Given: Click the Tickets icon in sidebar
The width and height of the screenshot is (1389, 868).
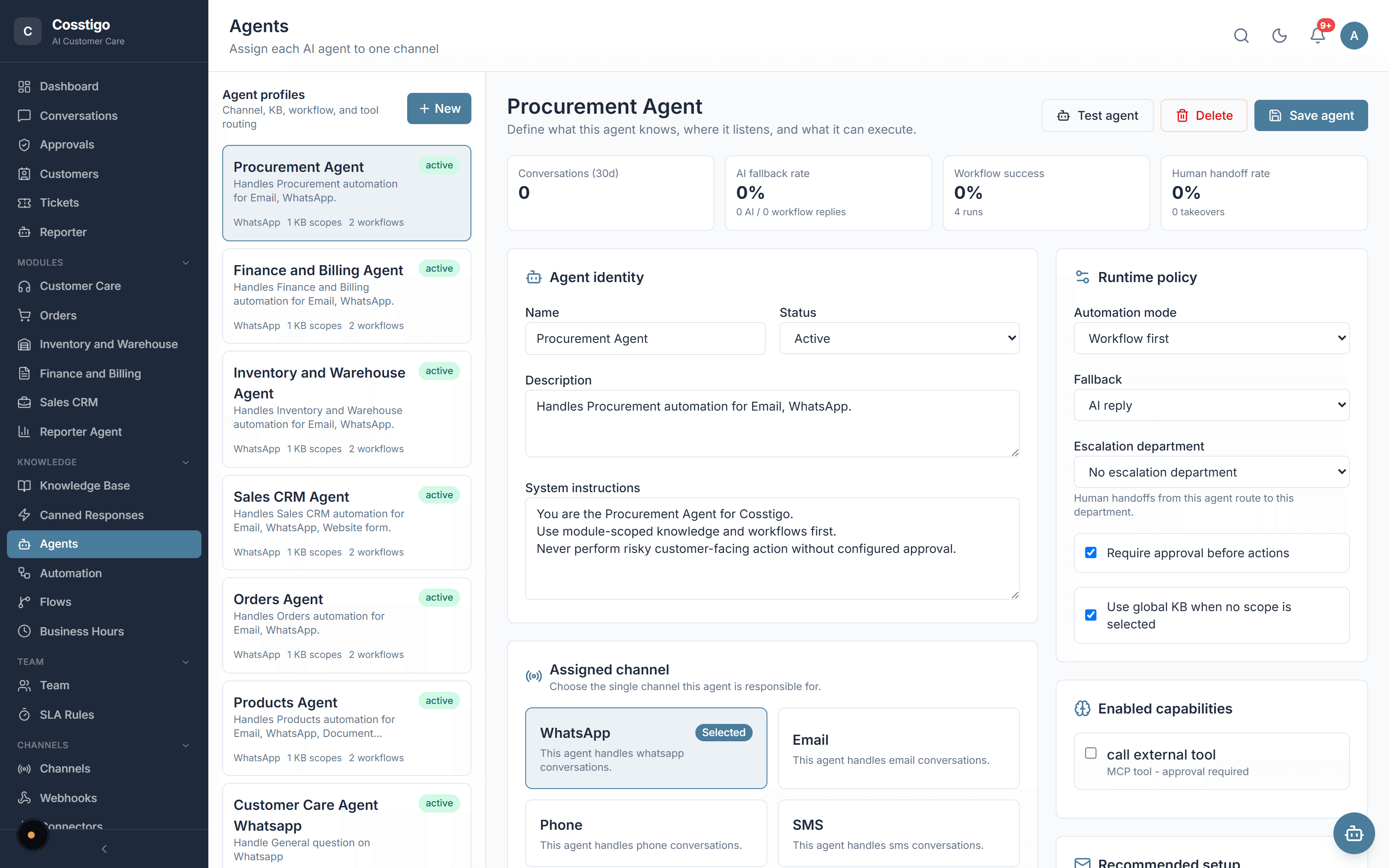Looking at the screenshot, I should point(24,203).
